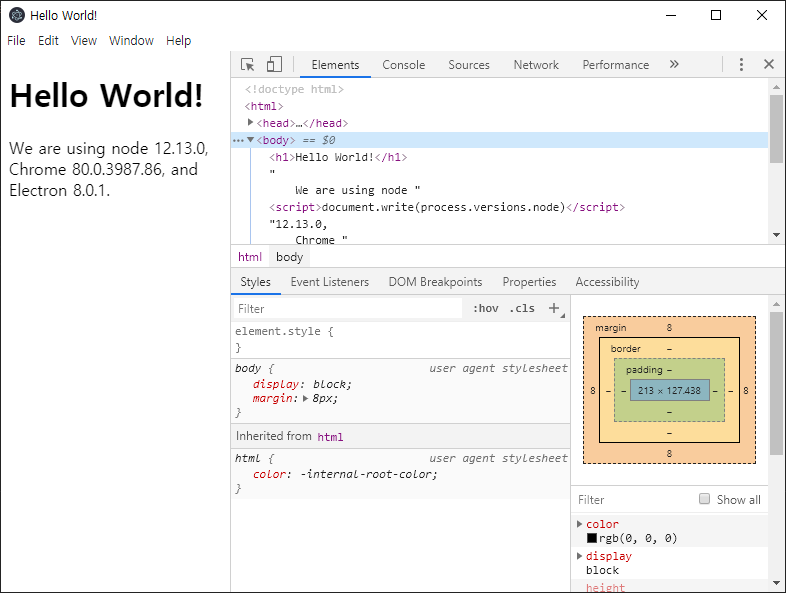Focus the computed properties Filter field
The height and width of the screenshot is (593, 786).
634,499
